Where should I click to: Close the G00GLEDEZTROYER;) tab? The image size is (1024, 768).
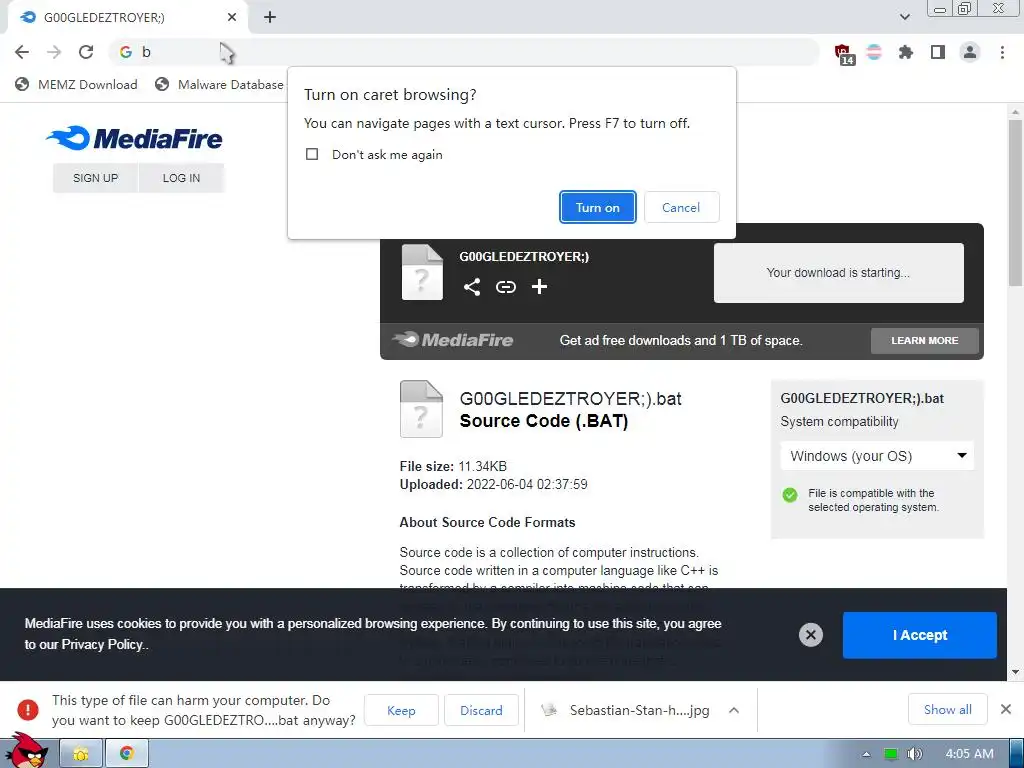(232, 18)
